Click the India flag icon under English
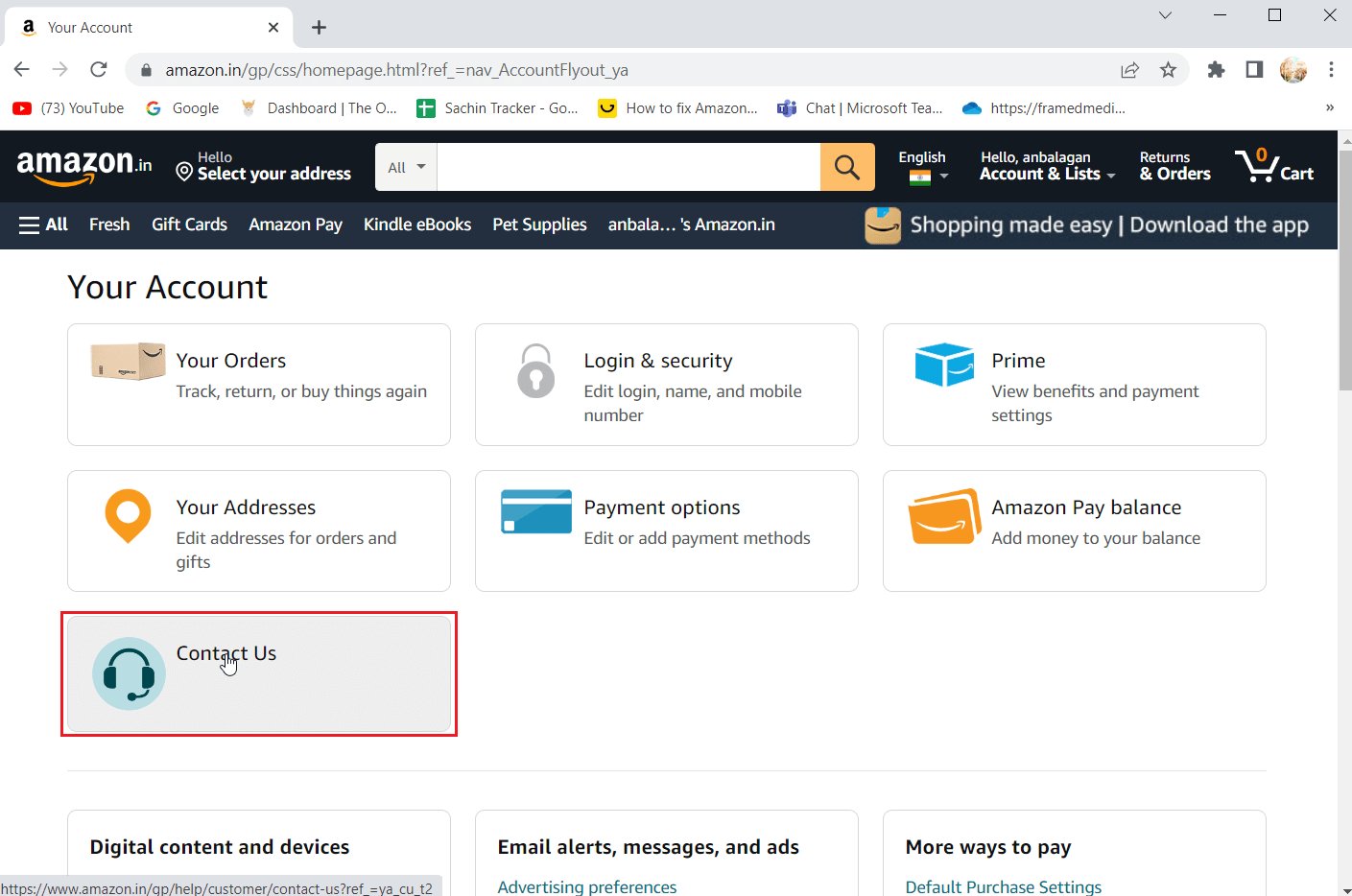 pos(920,177)
